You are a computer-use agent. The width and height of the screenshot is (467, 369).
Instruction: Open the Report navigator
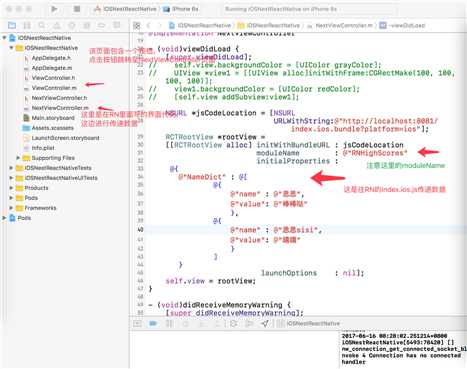116,25
